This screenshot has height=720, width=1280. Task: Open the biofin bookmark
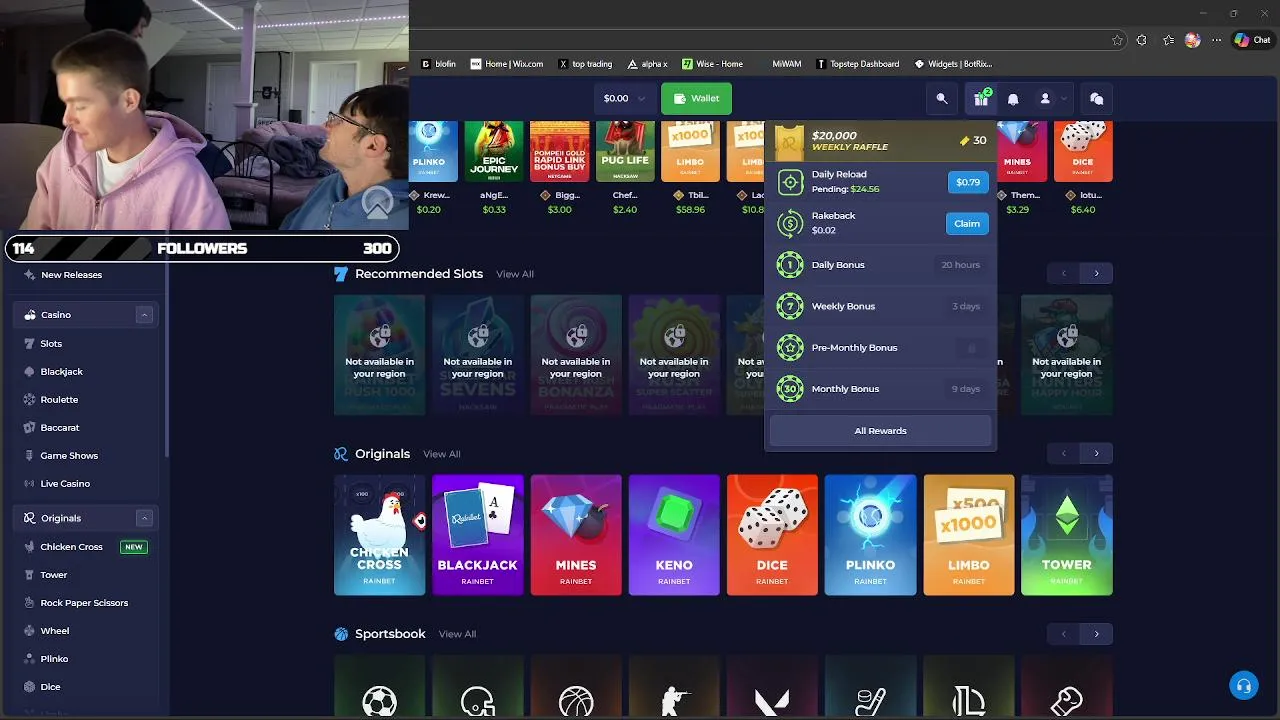point(438,64)
